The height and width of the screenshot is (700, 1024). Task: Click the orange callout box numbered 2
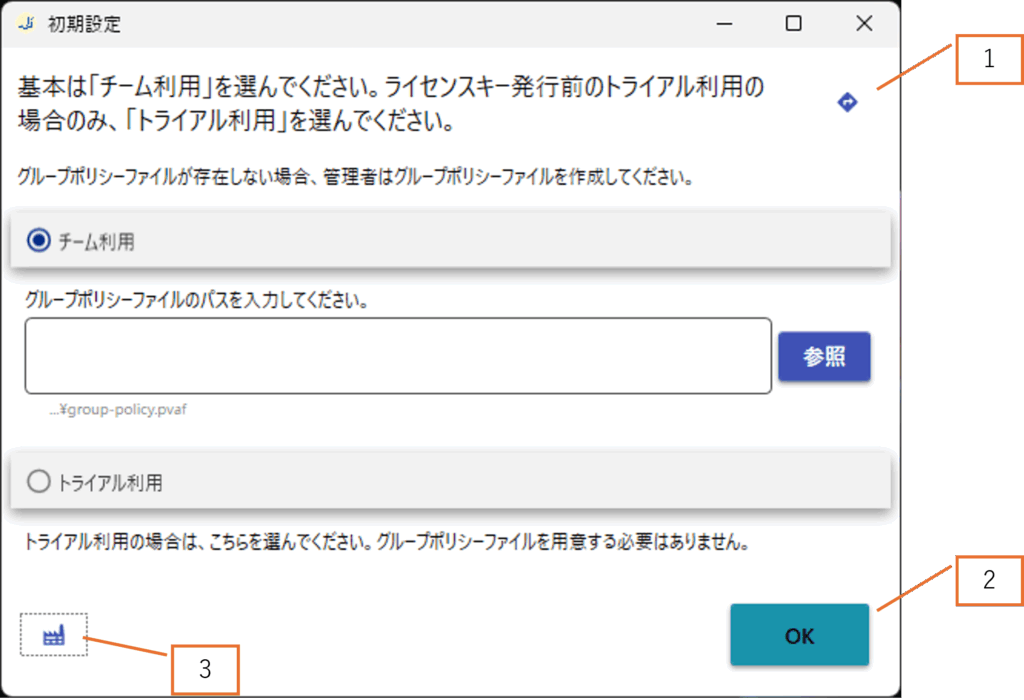[988, 580]
